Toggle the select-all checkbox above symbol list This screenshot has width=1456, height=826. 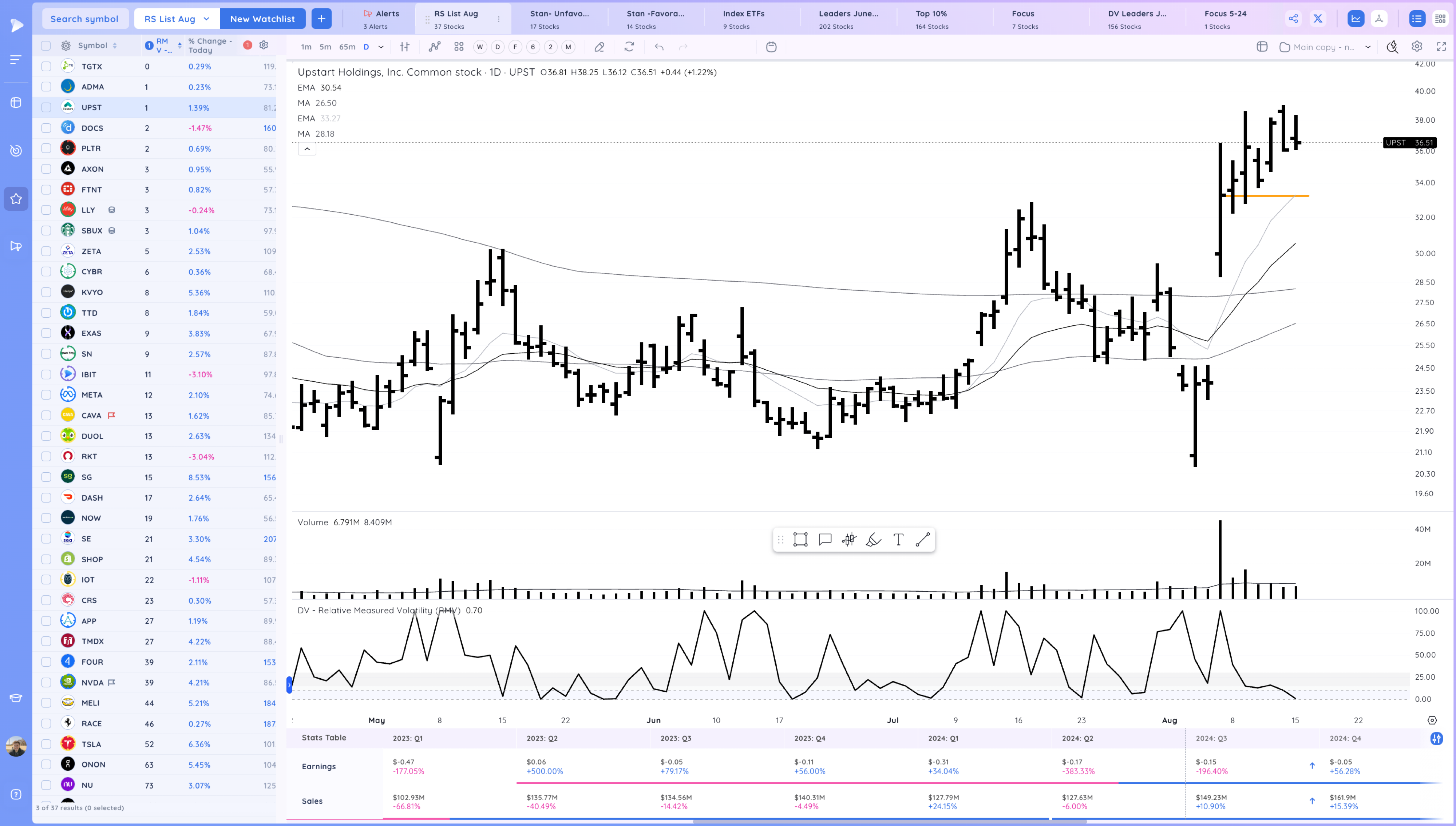(x=46, y=45)
